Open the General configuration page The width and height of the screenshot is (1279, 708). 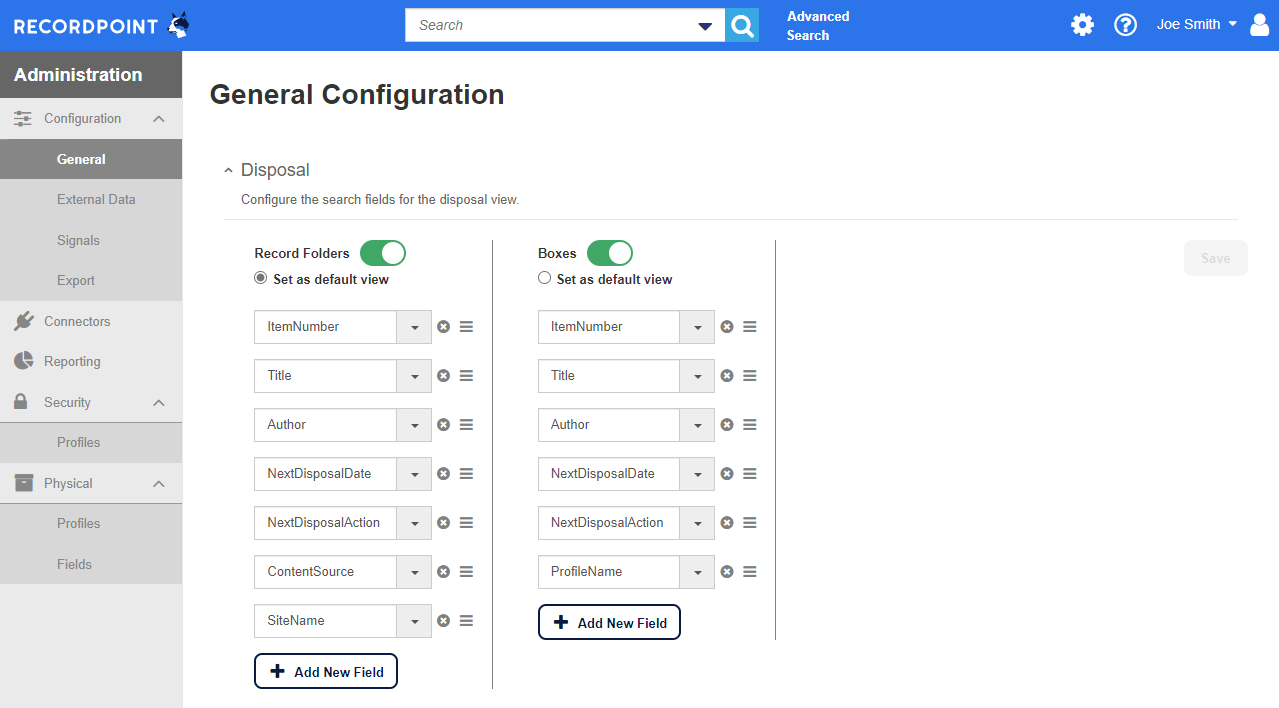tap(91, 159)
